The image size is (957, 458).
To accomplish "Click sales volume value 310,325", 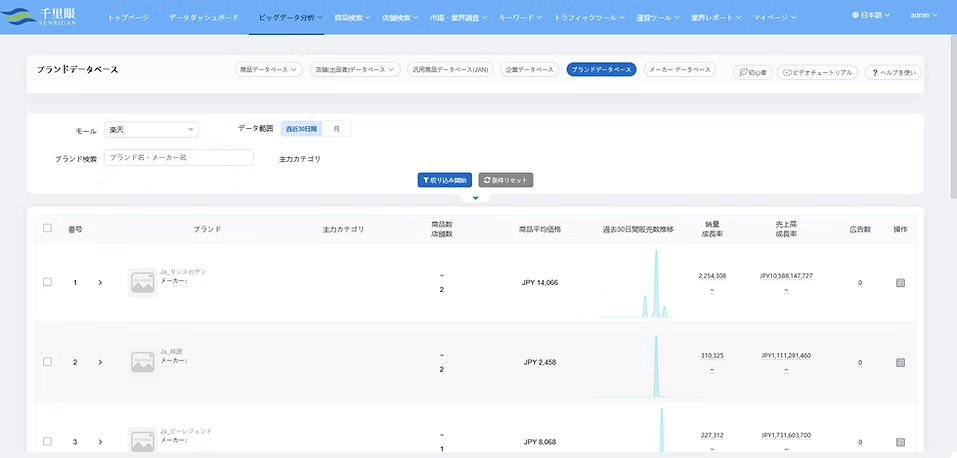I will [x=712, y=355].
